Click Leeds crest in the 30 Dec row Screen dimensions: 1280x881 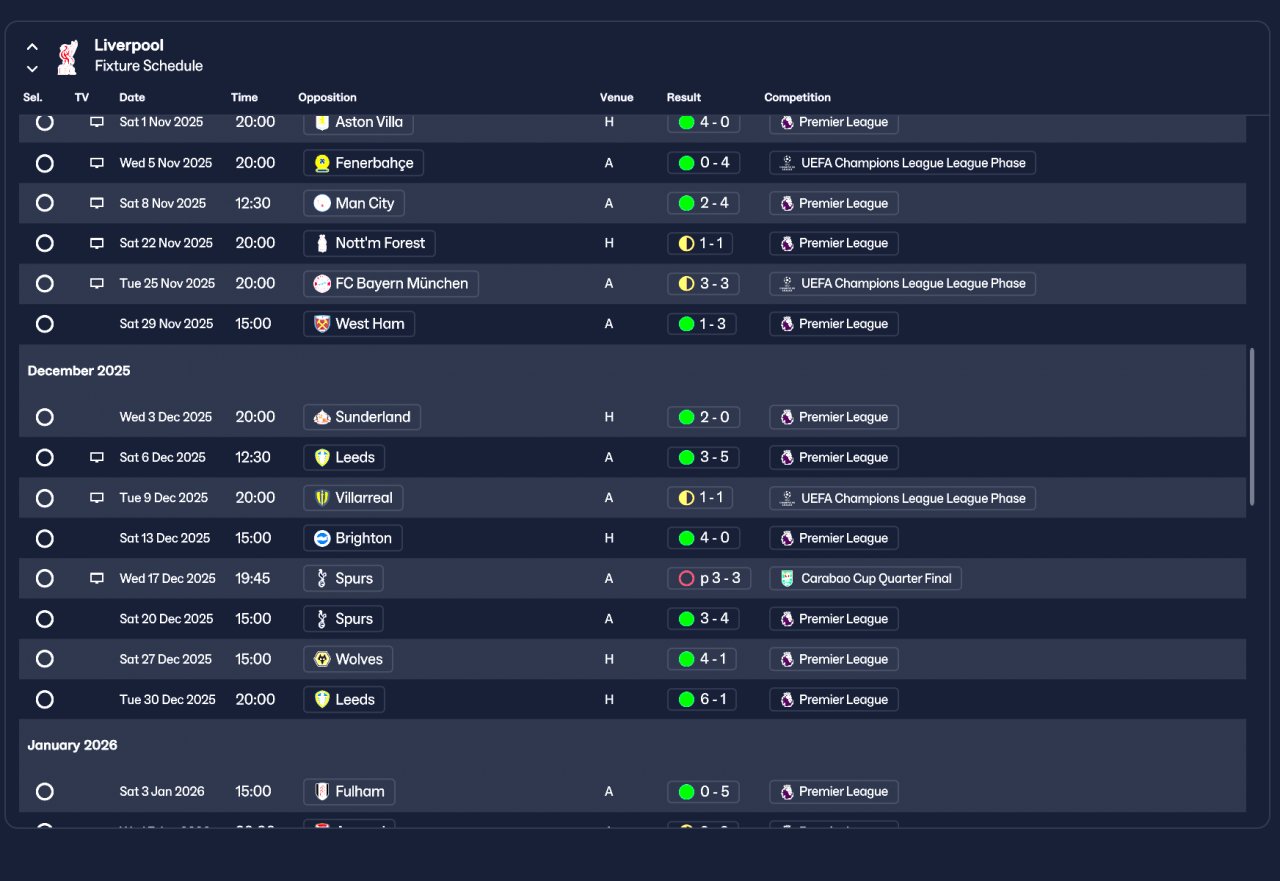(x=322, y=699)
